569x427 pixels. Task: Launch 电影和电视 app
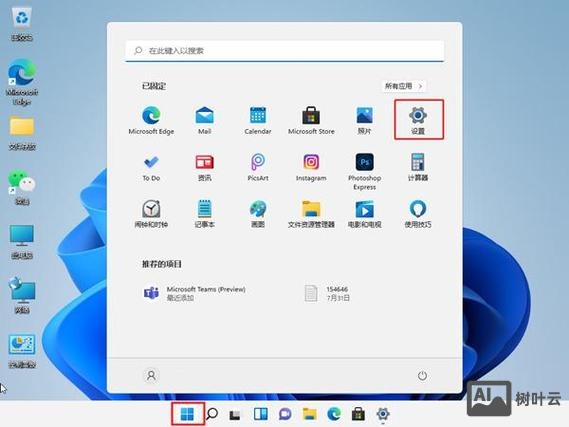[x=364, y=214]
